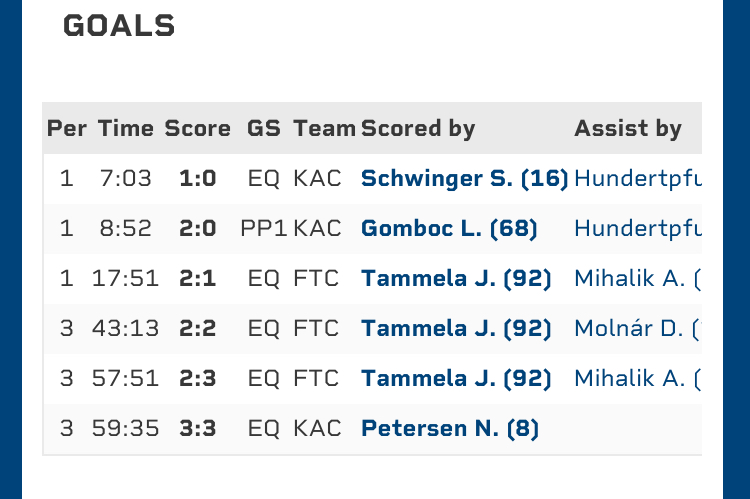The height and width of the screenshot is (499, 750).
Task: Click the GOALS section heading
Action: pyautogui.click(x=119, y=27)
